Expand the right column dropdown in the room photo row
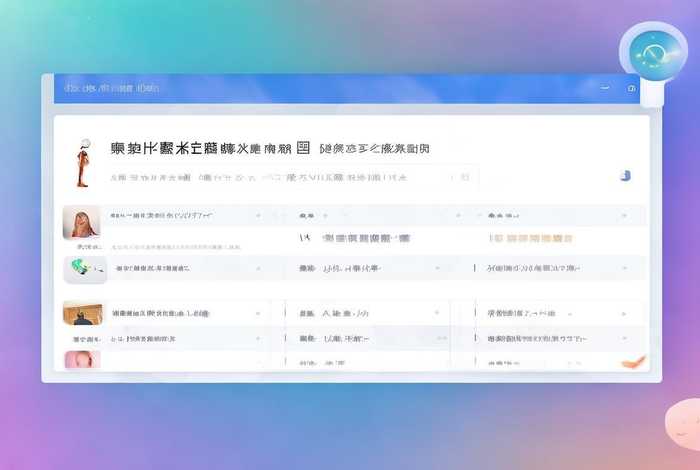The image size is (700, 470). pos(624,314)
